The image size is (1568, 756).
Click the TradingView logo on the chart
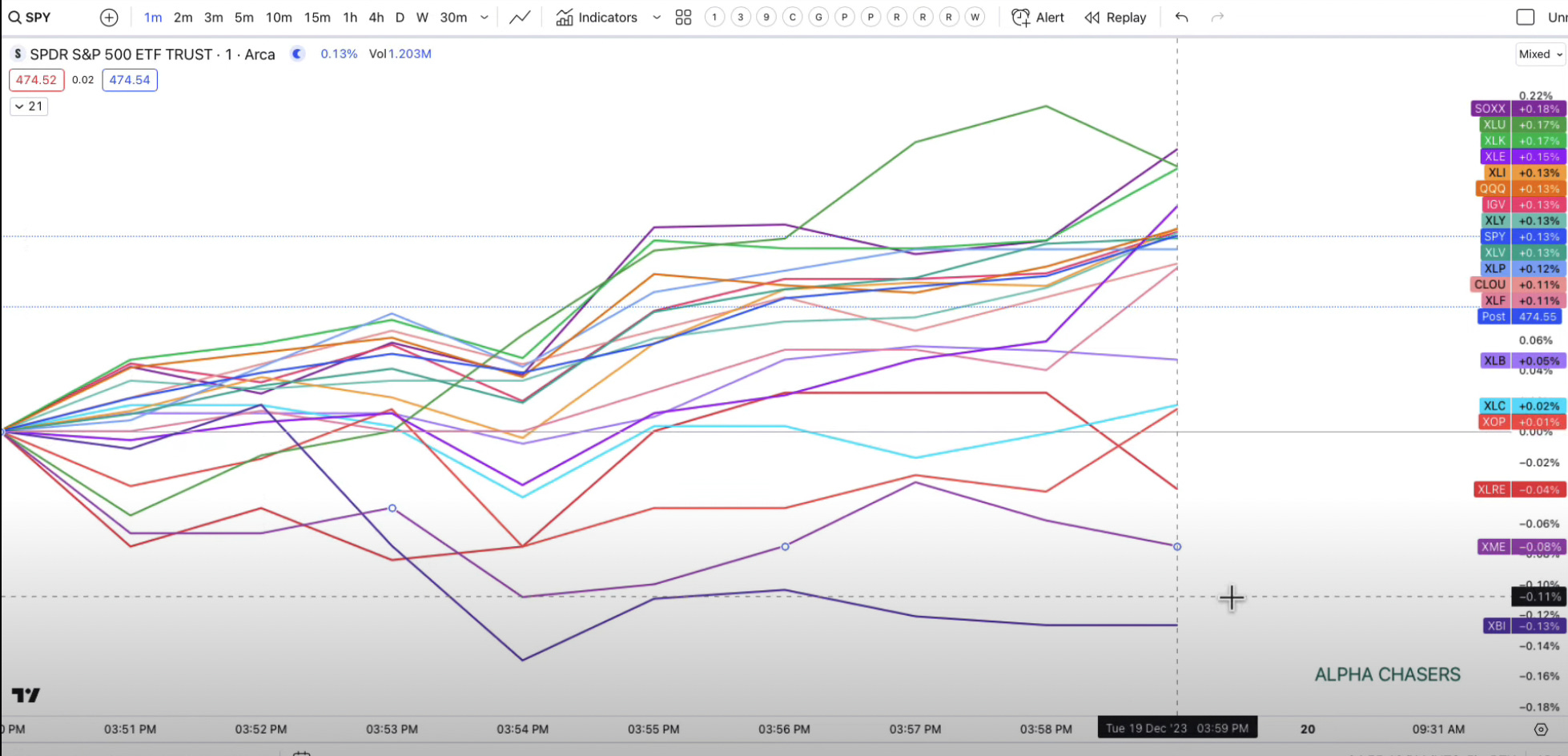click(x=26, y=695)
